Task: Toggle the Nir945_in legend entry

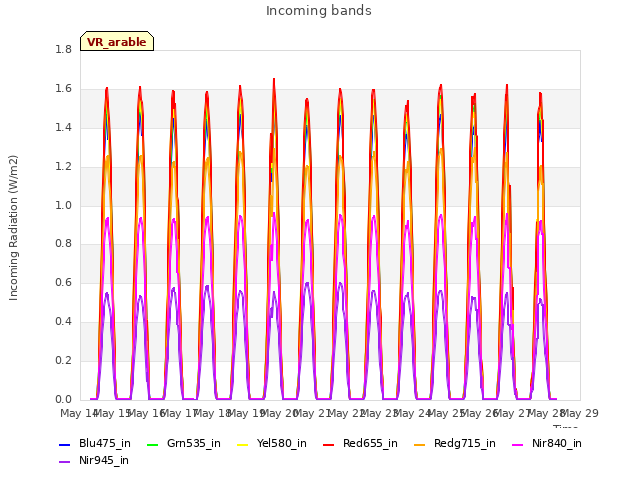Action: 94,460
